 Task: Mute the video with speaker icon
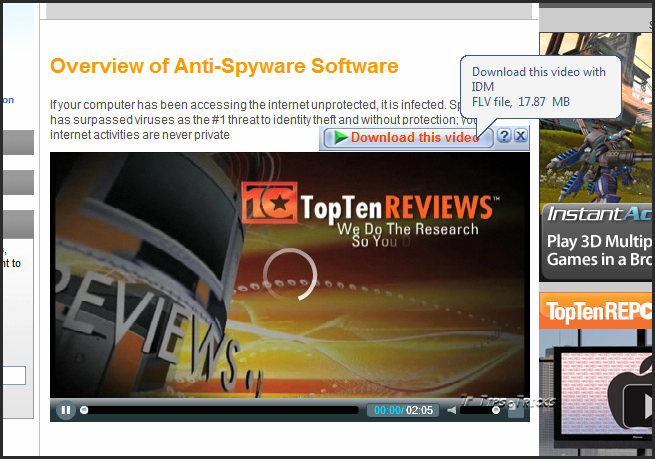[x=451, y=411]
